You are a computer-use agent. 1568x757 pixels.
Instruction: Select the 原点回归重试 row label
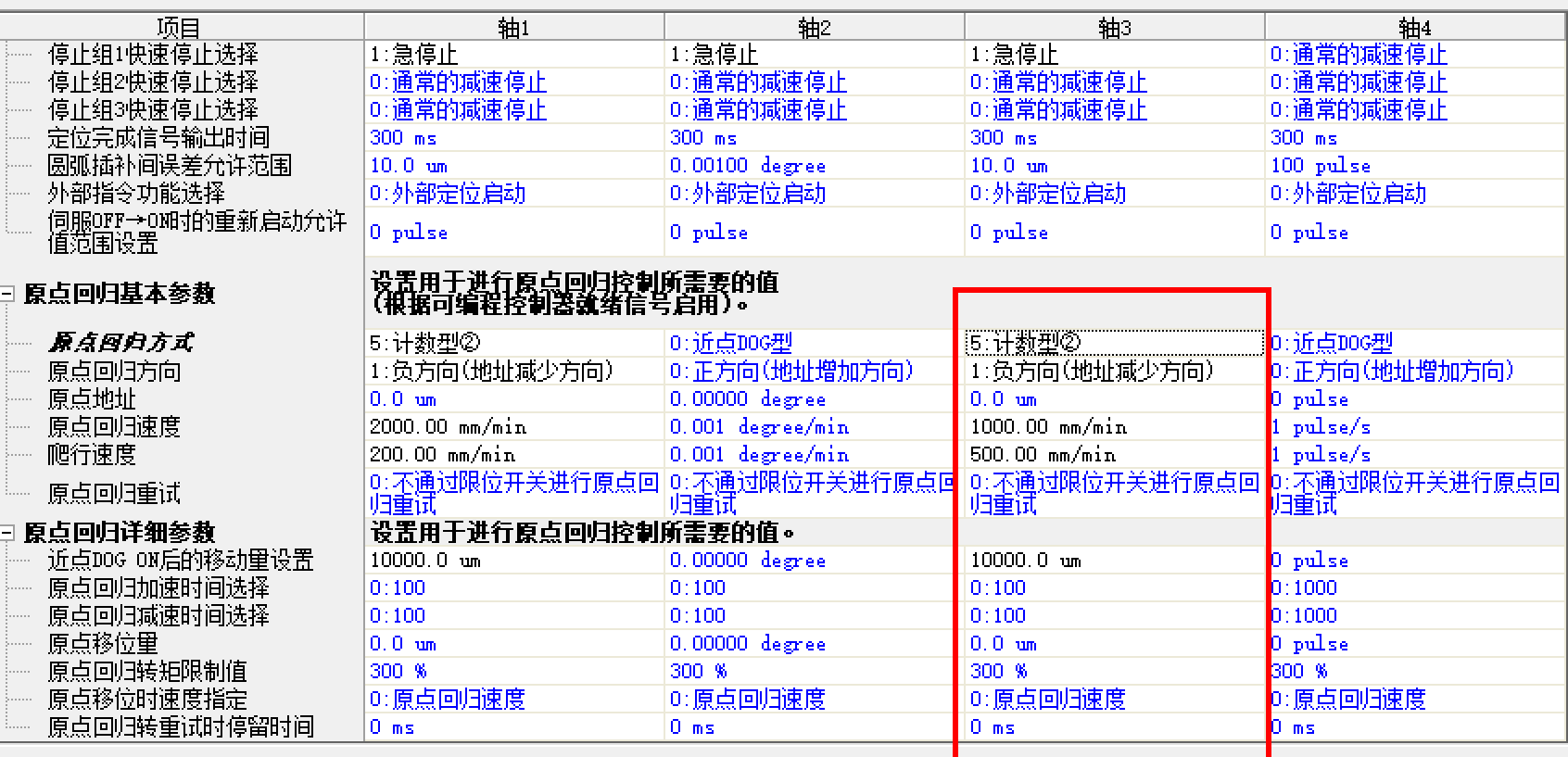pyautogui.click(x=115, y=493)
